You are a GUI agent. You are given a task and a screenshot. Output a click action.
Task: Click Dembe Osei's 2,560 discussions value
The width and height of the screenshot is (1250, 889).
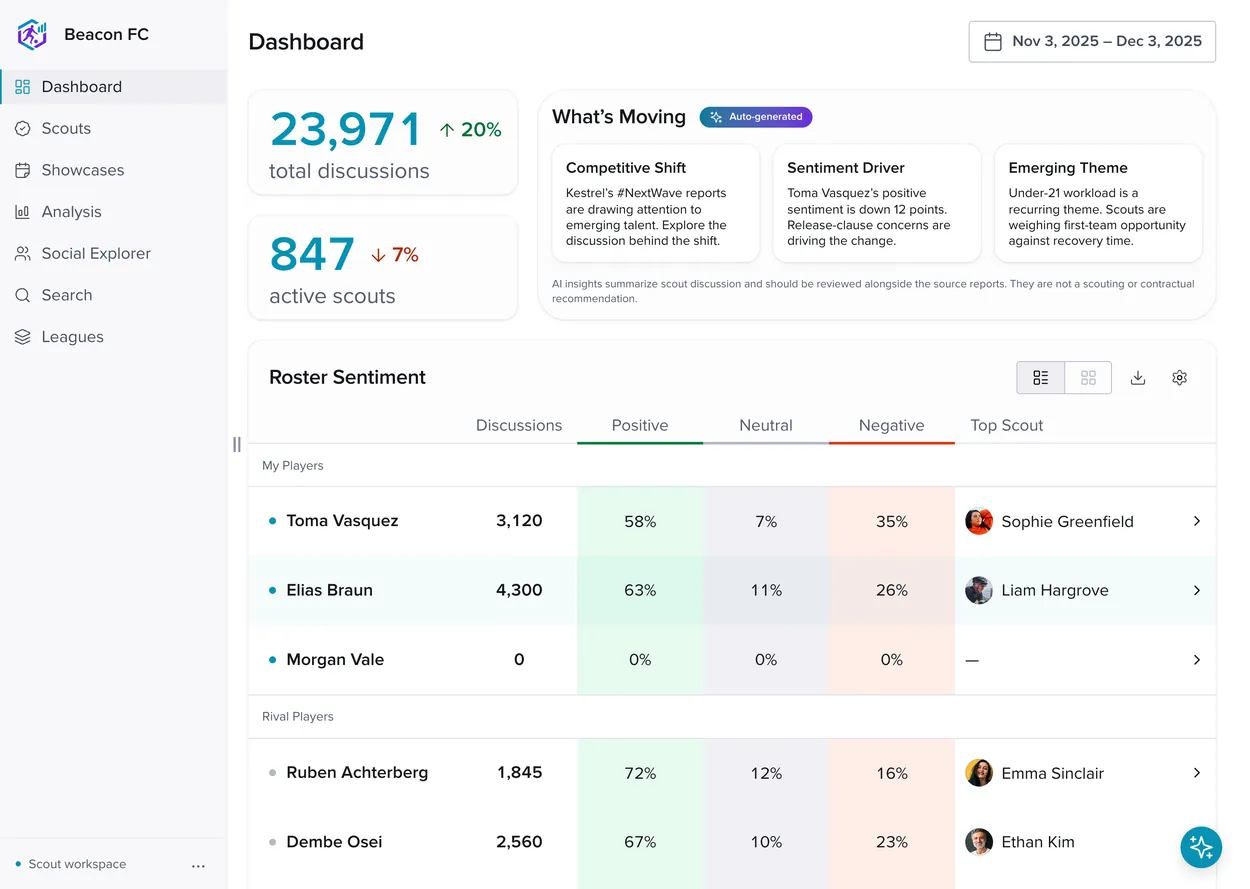(519, 842)
